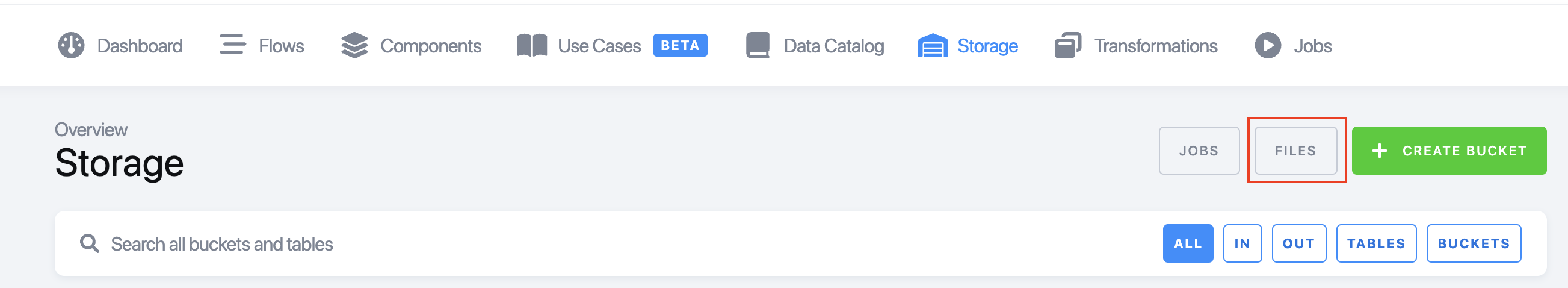Screen dimensions: 1568x288
Task: Click the Jobs play circle icon
Action: [x=1268, y=45]
